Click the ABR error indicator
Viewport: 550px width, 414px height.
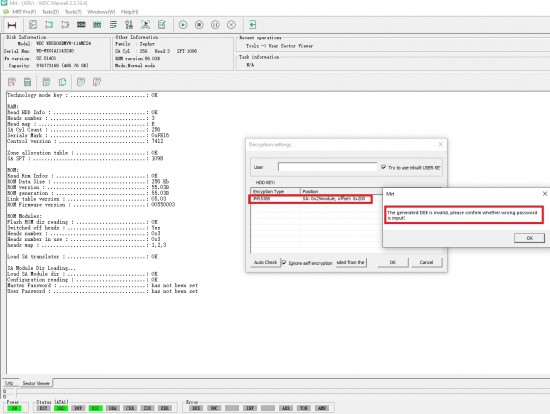click(286, 408)
